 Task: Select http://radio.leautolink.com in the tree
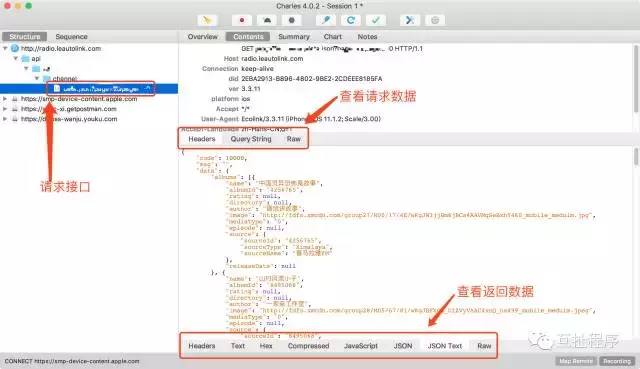[61, 48]
